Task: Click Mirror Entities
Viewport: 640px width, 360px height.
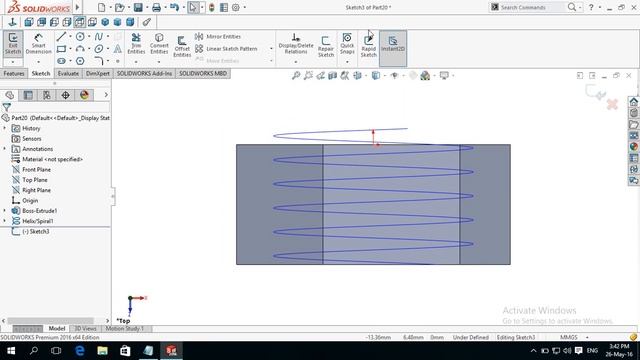Action: (218, 36)
